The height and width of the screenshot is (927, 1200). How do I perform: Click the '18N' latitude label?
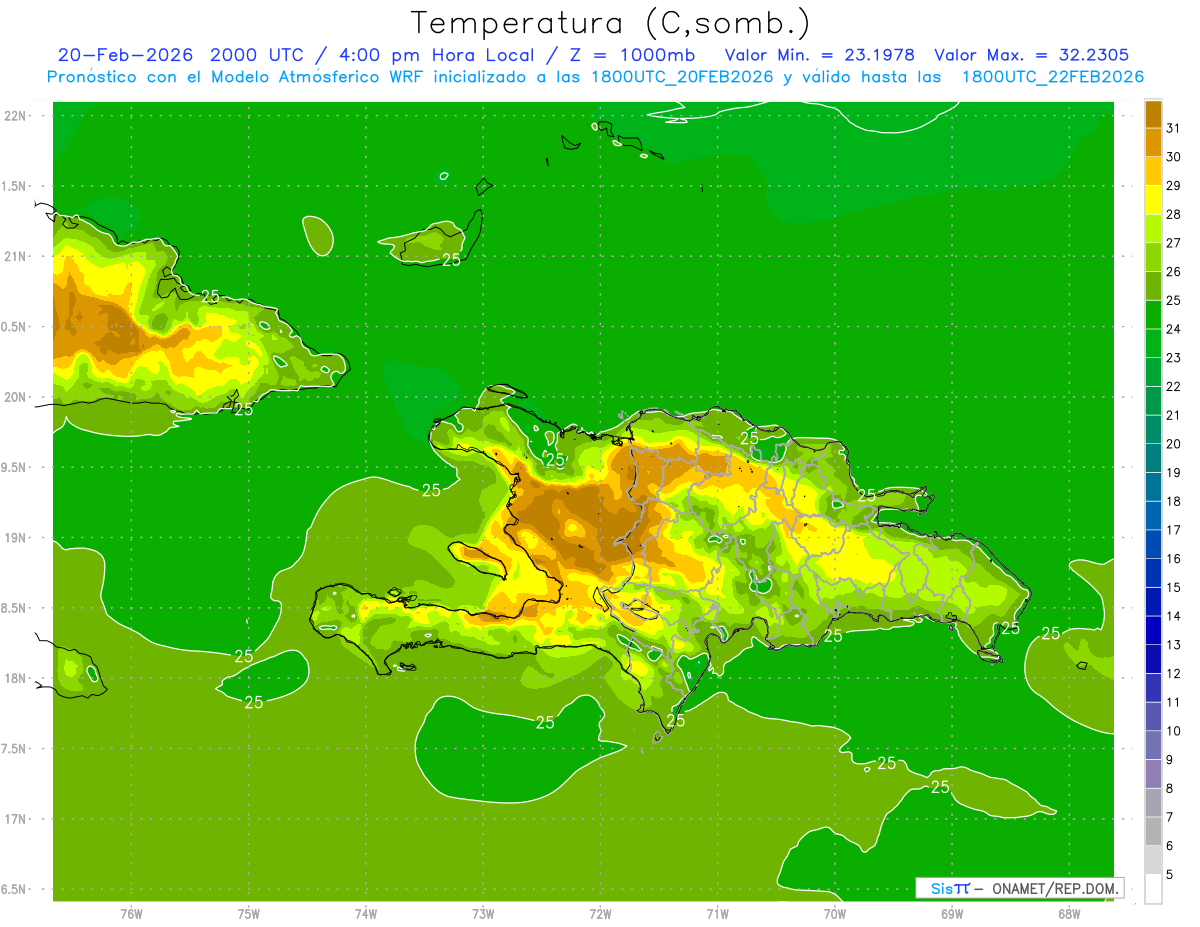15,679
